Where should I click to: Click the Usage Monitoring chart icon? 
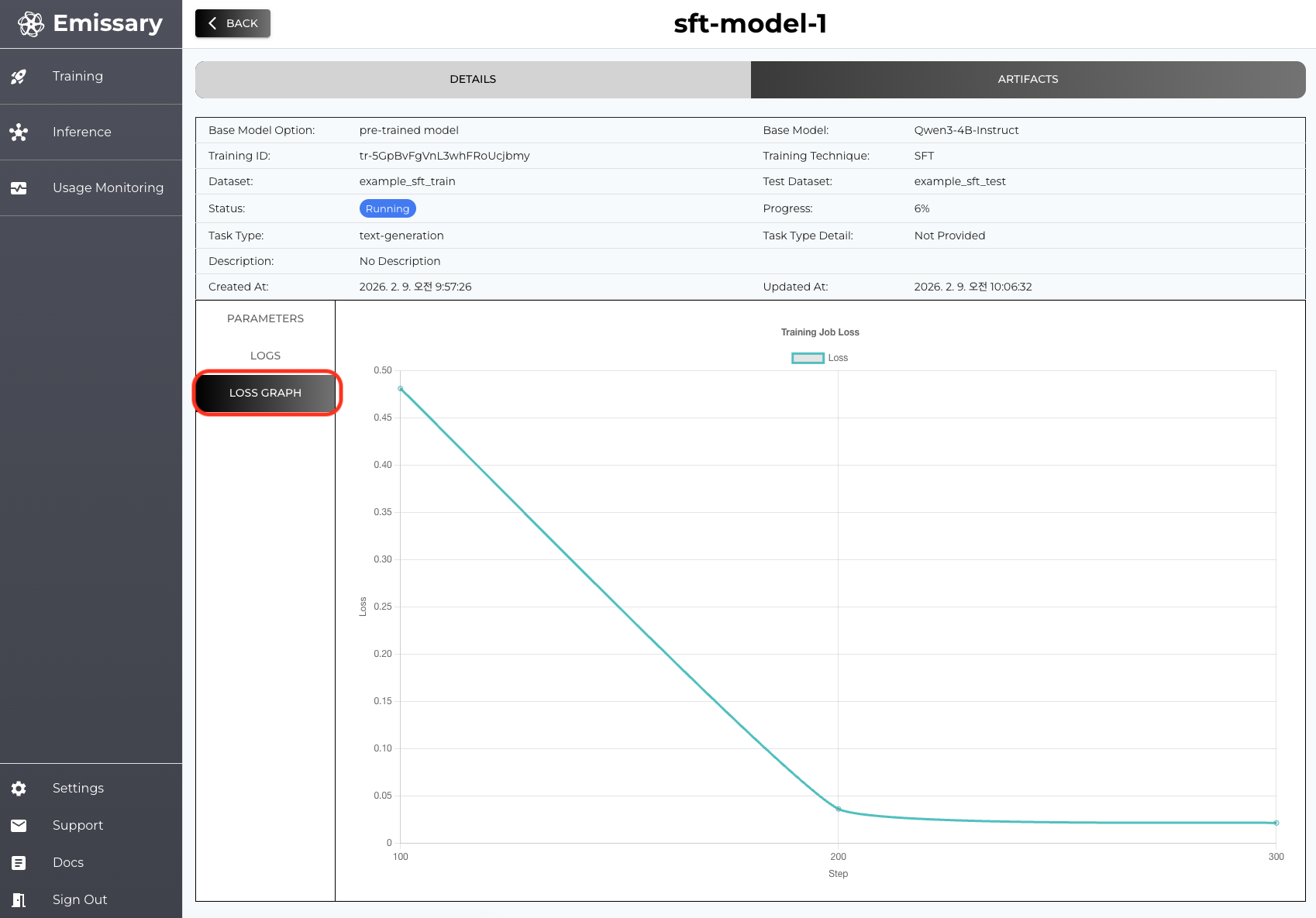pyautogui.click(x=19, y=188)
